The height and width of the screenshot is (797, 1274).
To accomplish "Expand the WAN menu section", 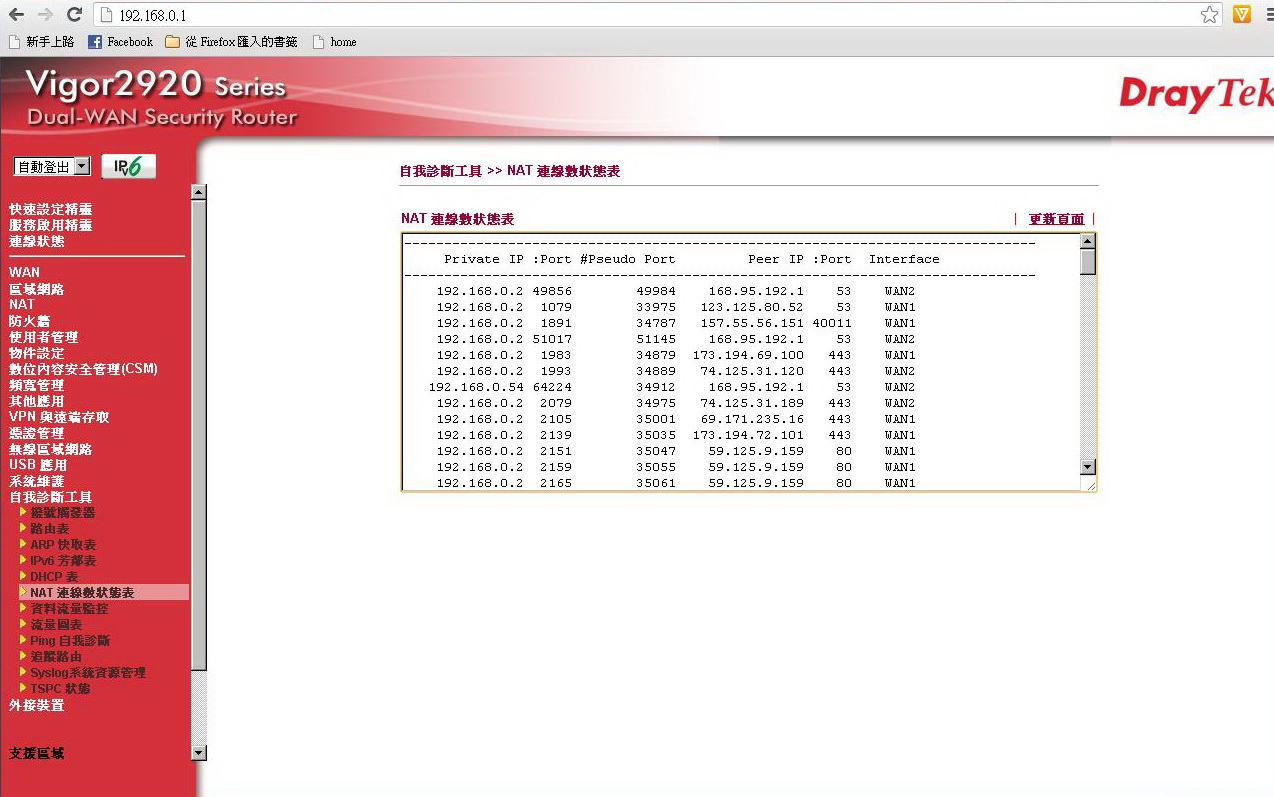I will point(25,272).
